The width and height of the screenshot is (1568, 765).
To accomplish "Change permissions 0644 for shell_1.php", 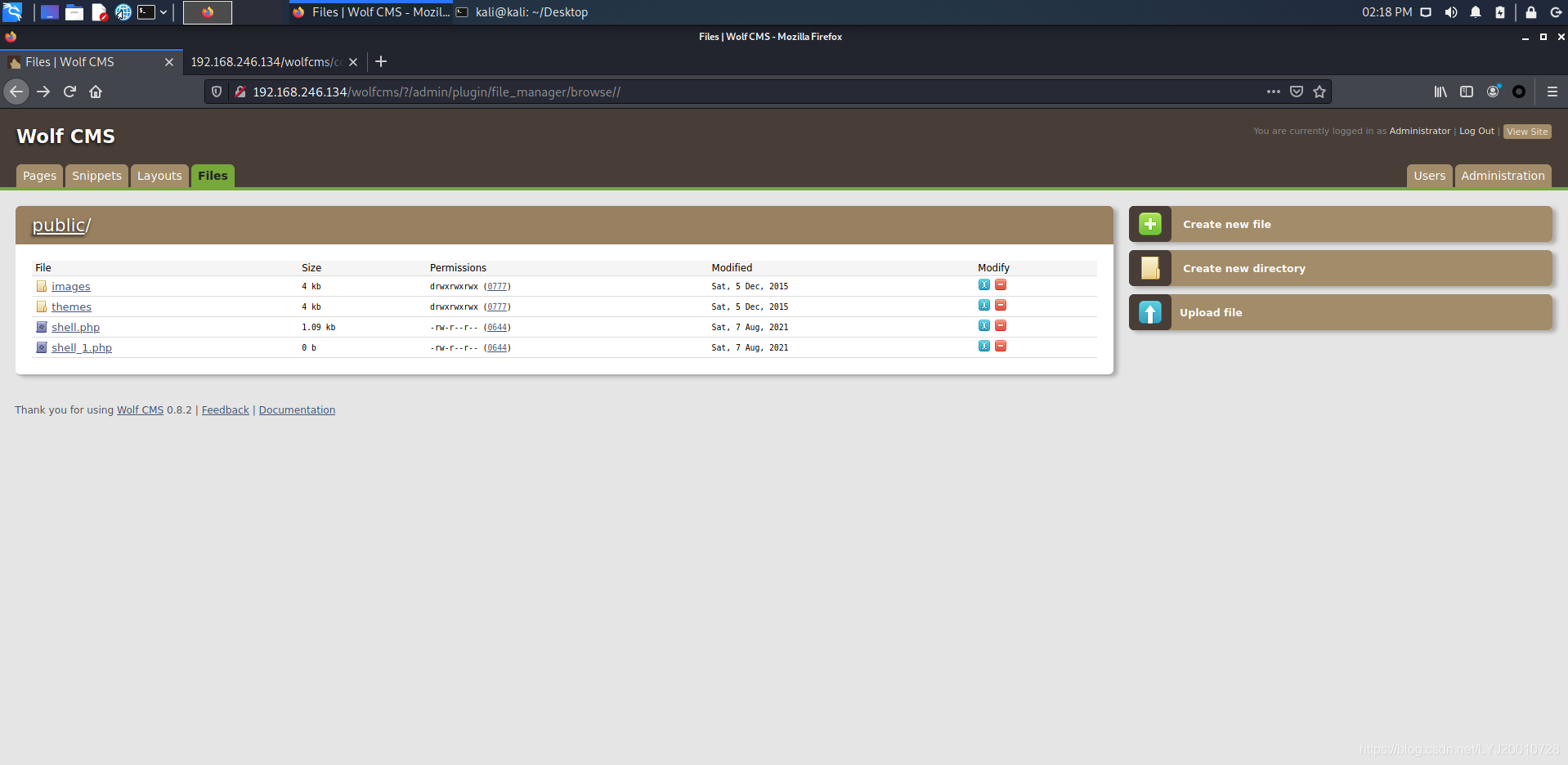I will (497, 348).
